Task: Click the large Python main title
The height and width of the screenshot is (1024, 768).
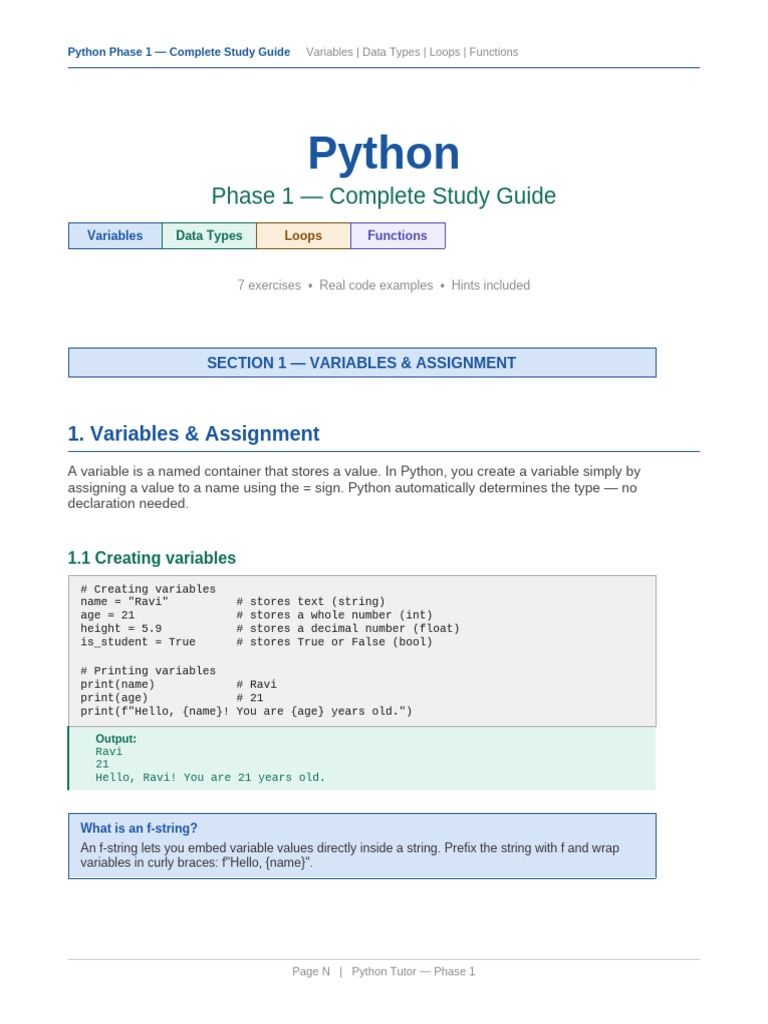Action: 384,153
